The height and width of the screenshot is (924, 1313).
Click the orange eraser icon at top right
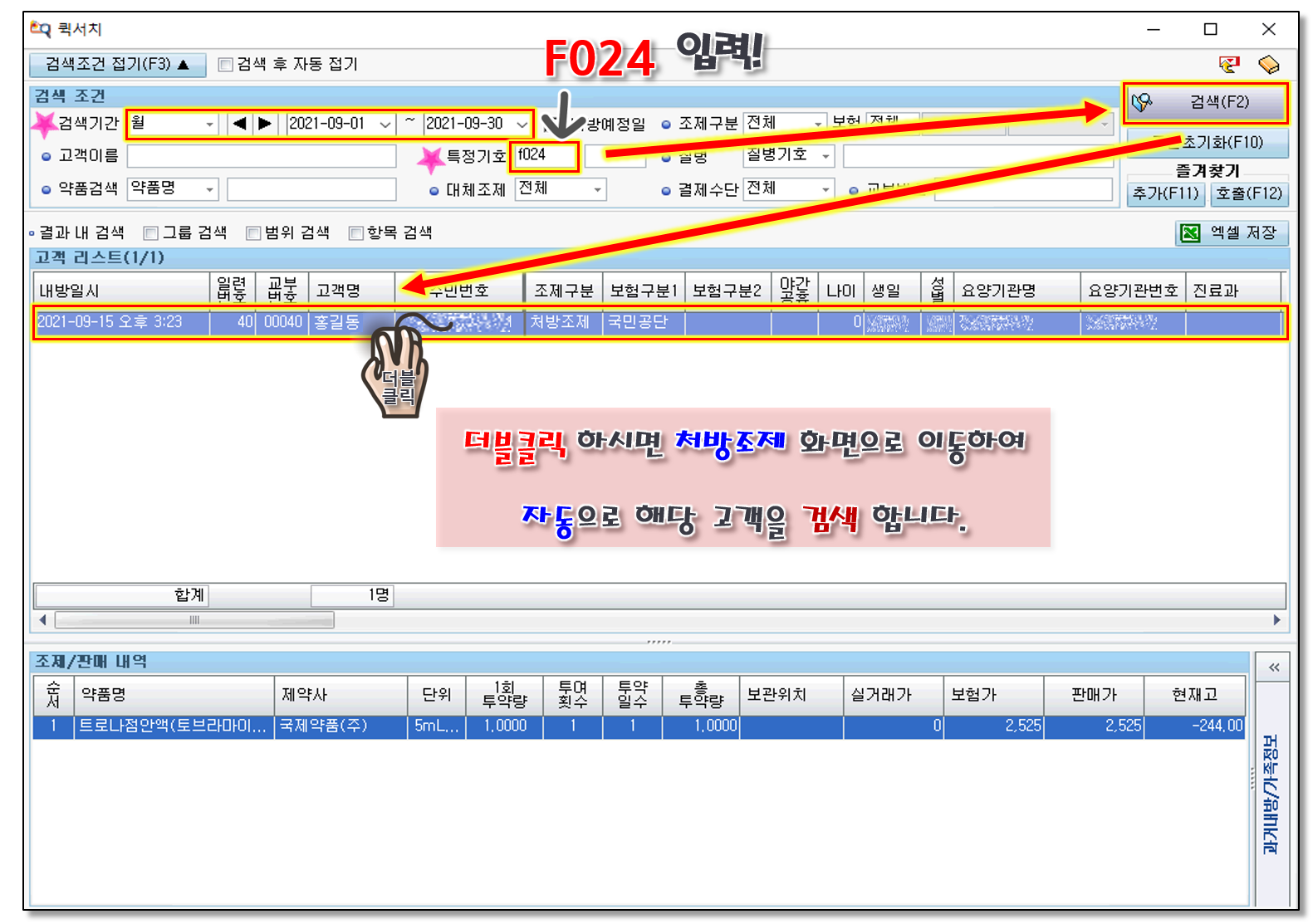(1268, 64)
